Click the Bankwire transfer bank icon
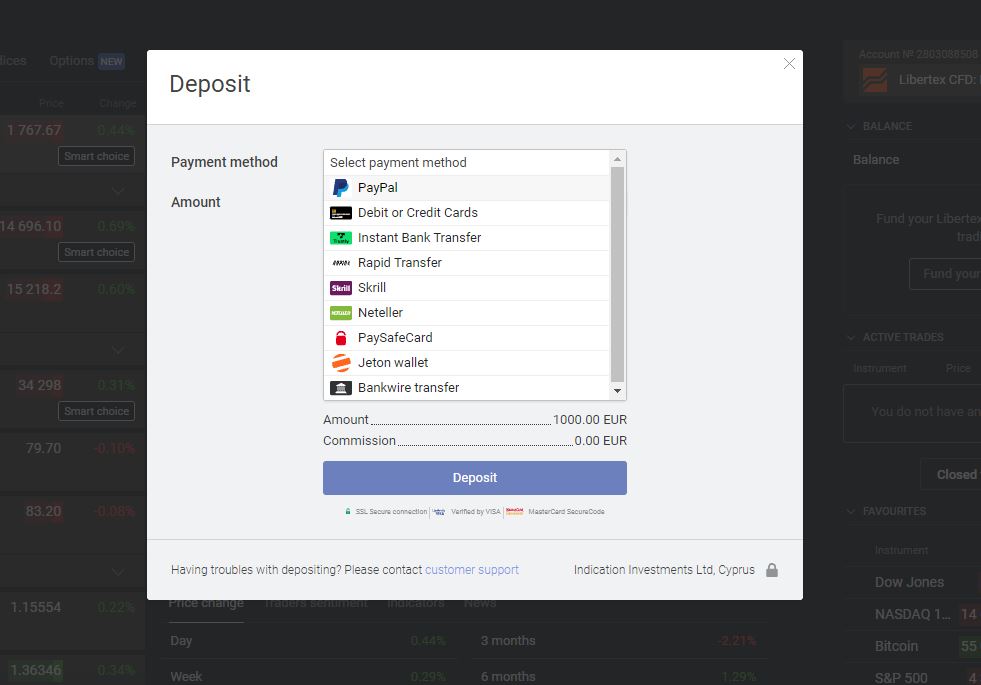 (x=340, y=388)
